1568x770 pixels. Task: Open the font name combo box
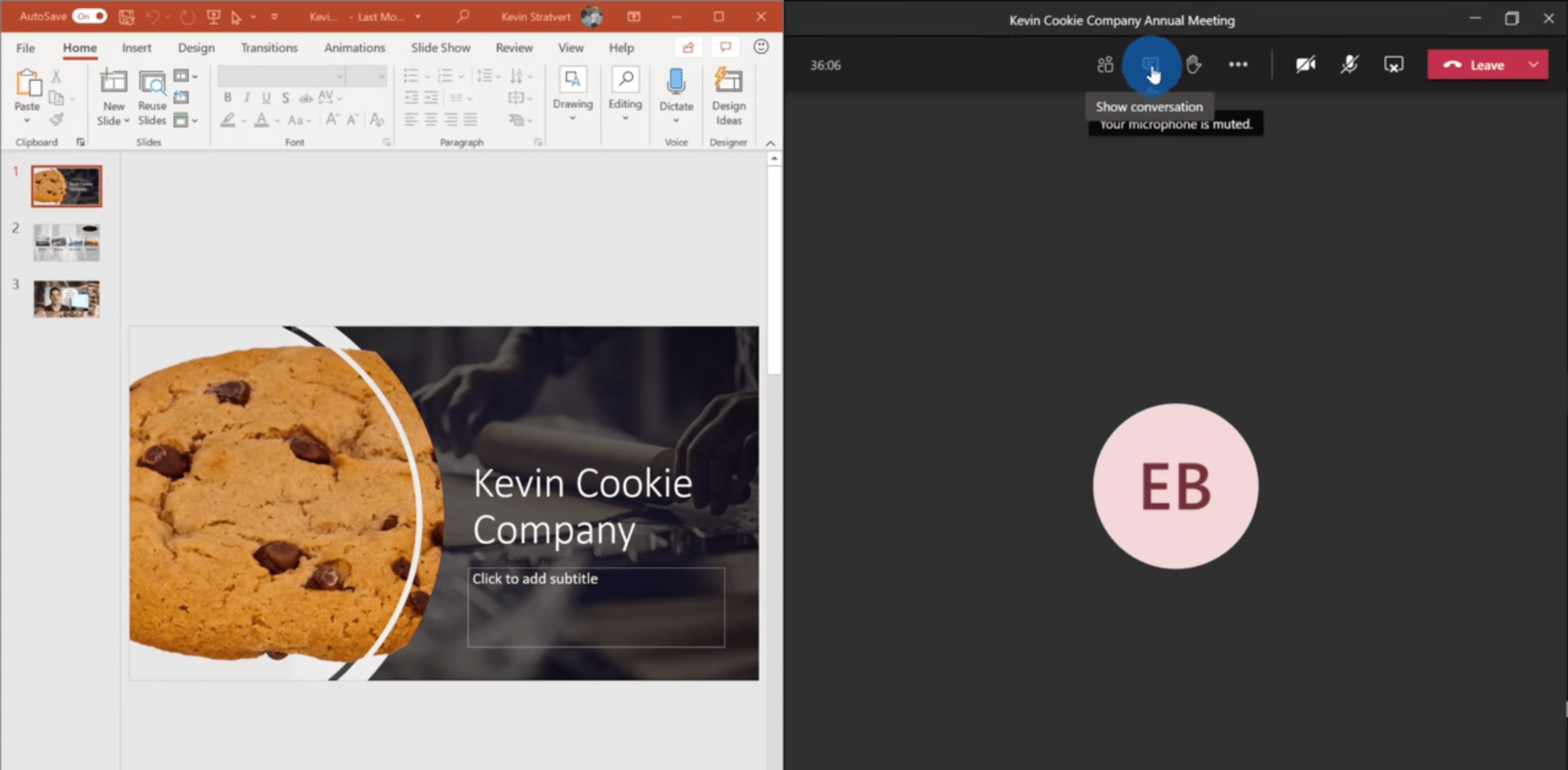click(x=282, y=75)
